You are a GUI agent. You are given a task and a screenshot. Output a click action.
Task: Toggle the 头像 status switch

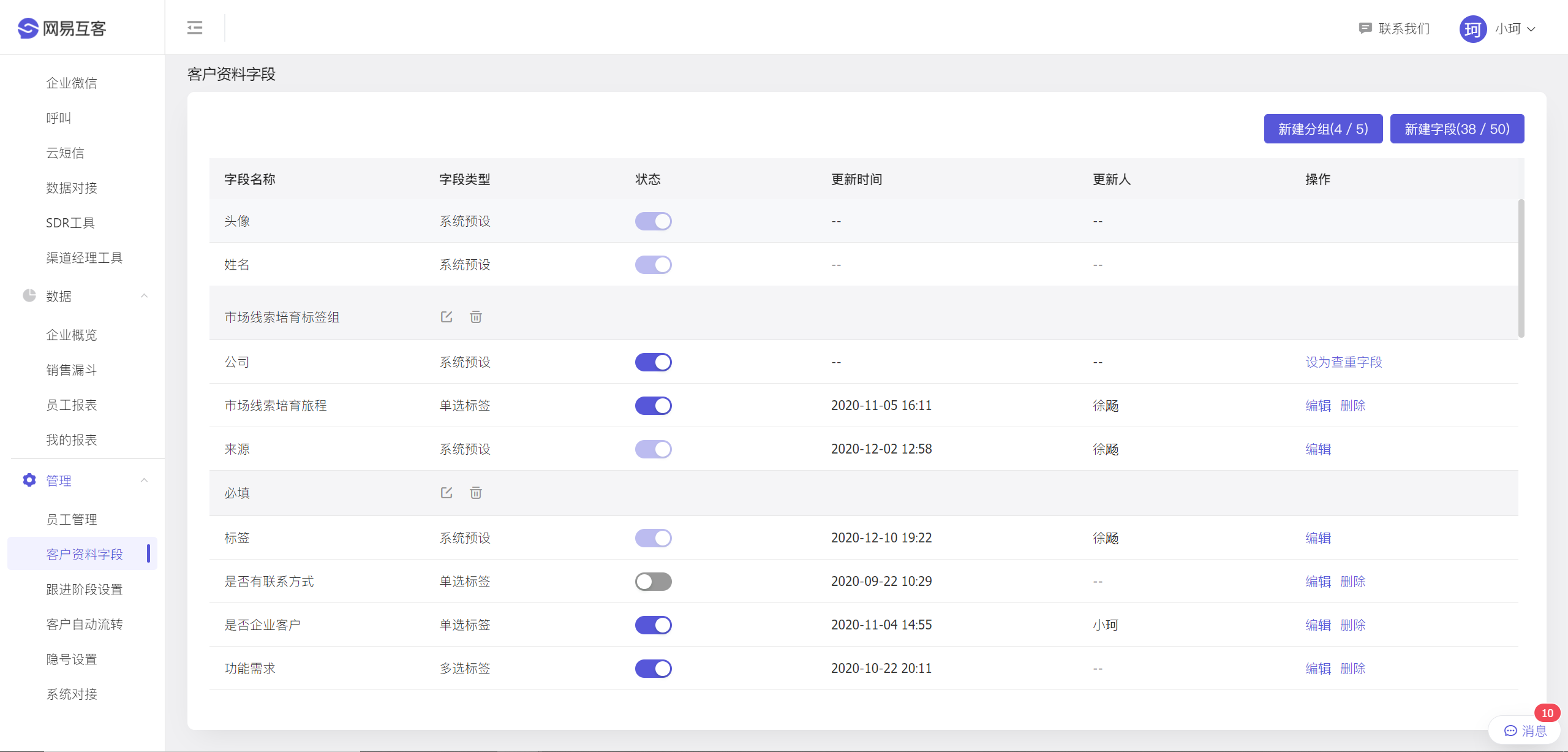click(x=653, y=221)
